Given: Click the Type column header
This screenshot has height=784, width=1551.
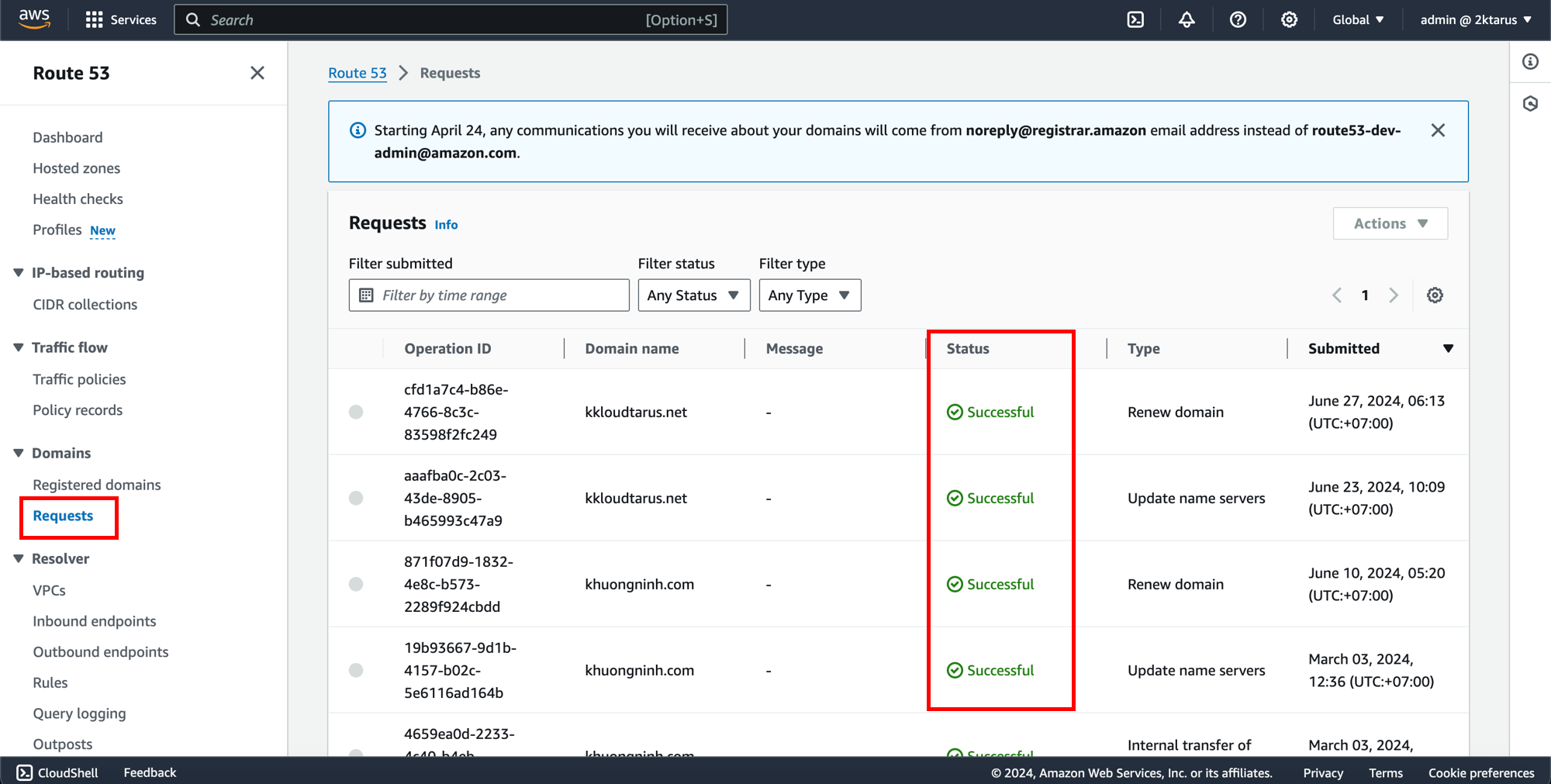Looking at the screenshot, I should tap(1144, 349).
